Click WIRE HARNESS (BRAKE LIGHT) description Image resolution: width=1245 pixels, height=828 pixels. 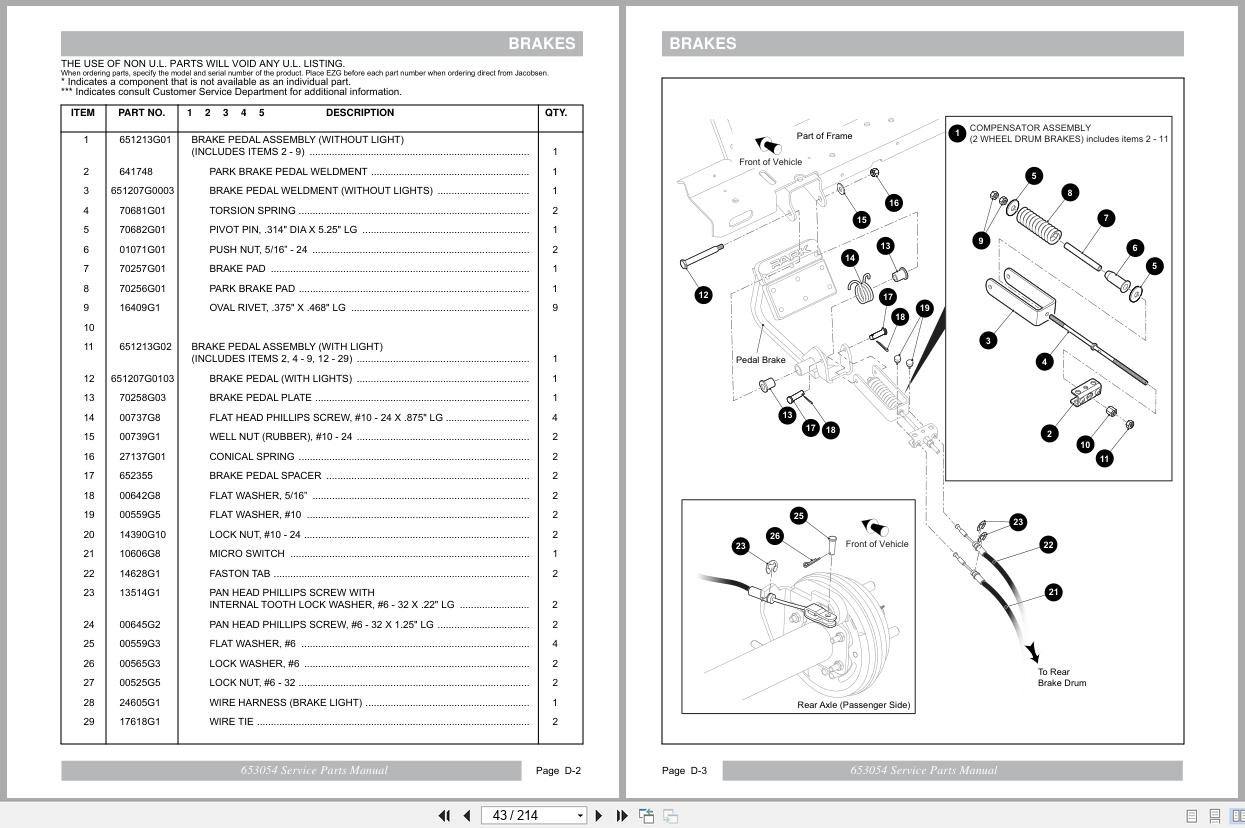click(x=286, y=703)
